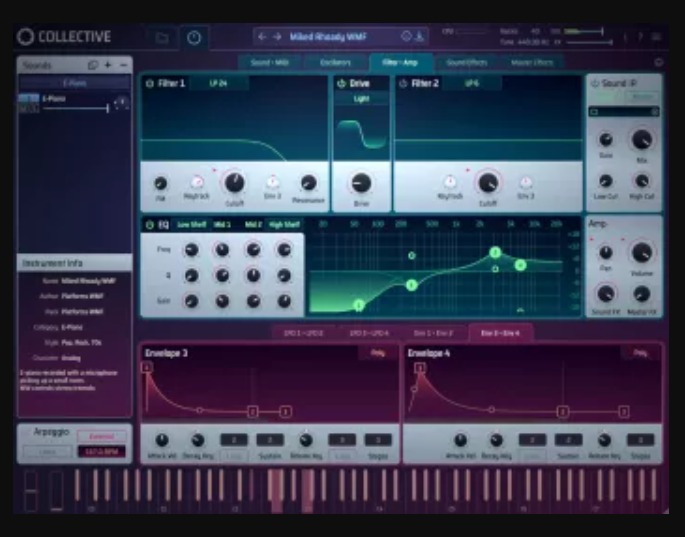The height and width of the screenshot is (537, 685).
Task: Toggle the EQ power button
Action: point(150,225)
